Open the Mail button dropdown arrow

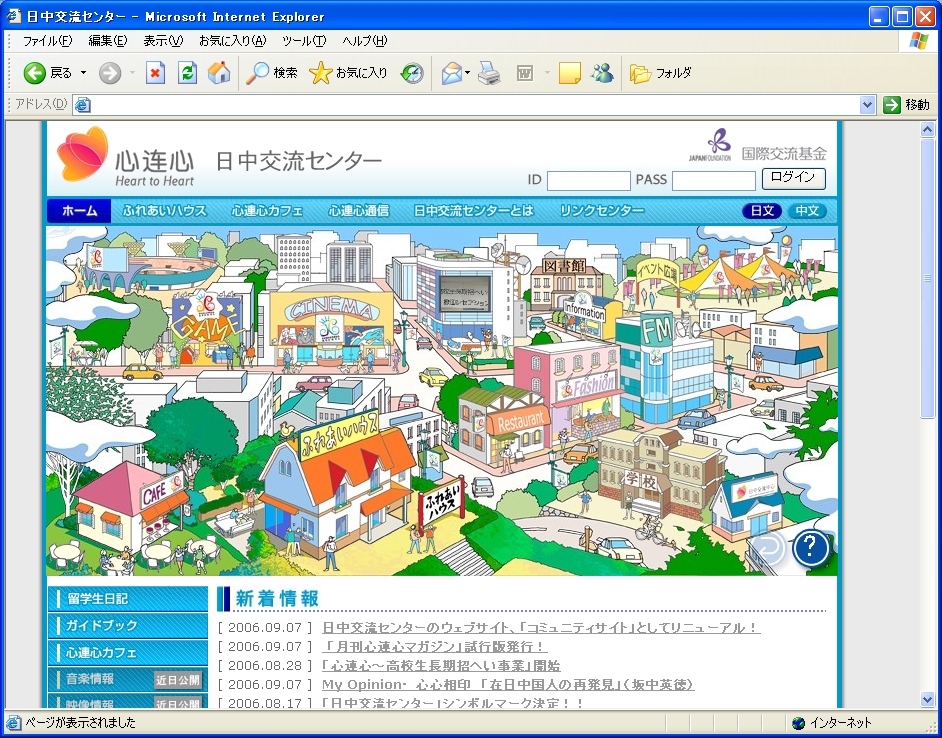tap(467, 73)
